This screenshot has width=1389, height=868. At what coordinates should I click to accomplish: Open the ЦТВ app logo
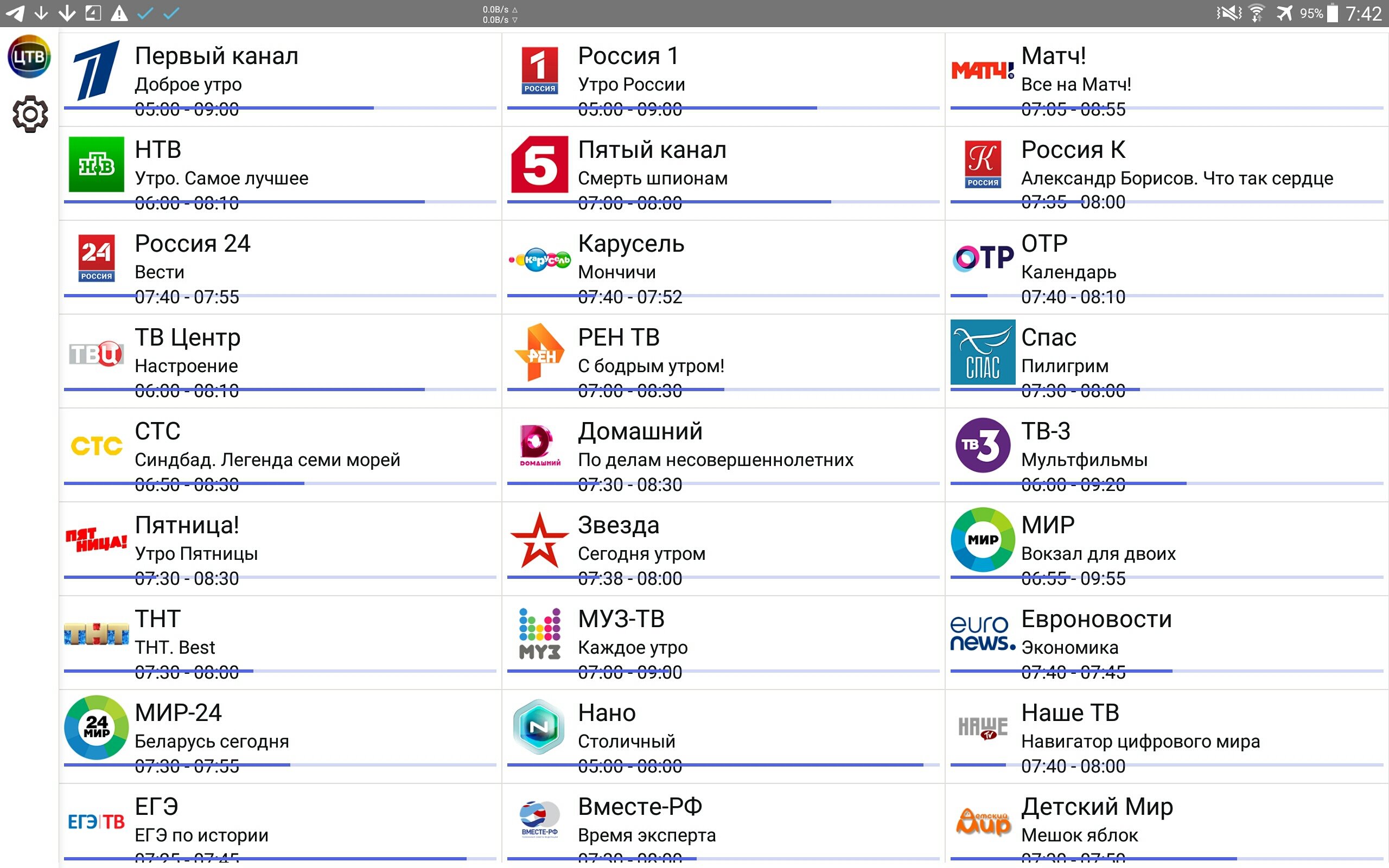[x=29, y=56]
